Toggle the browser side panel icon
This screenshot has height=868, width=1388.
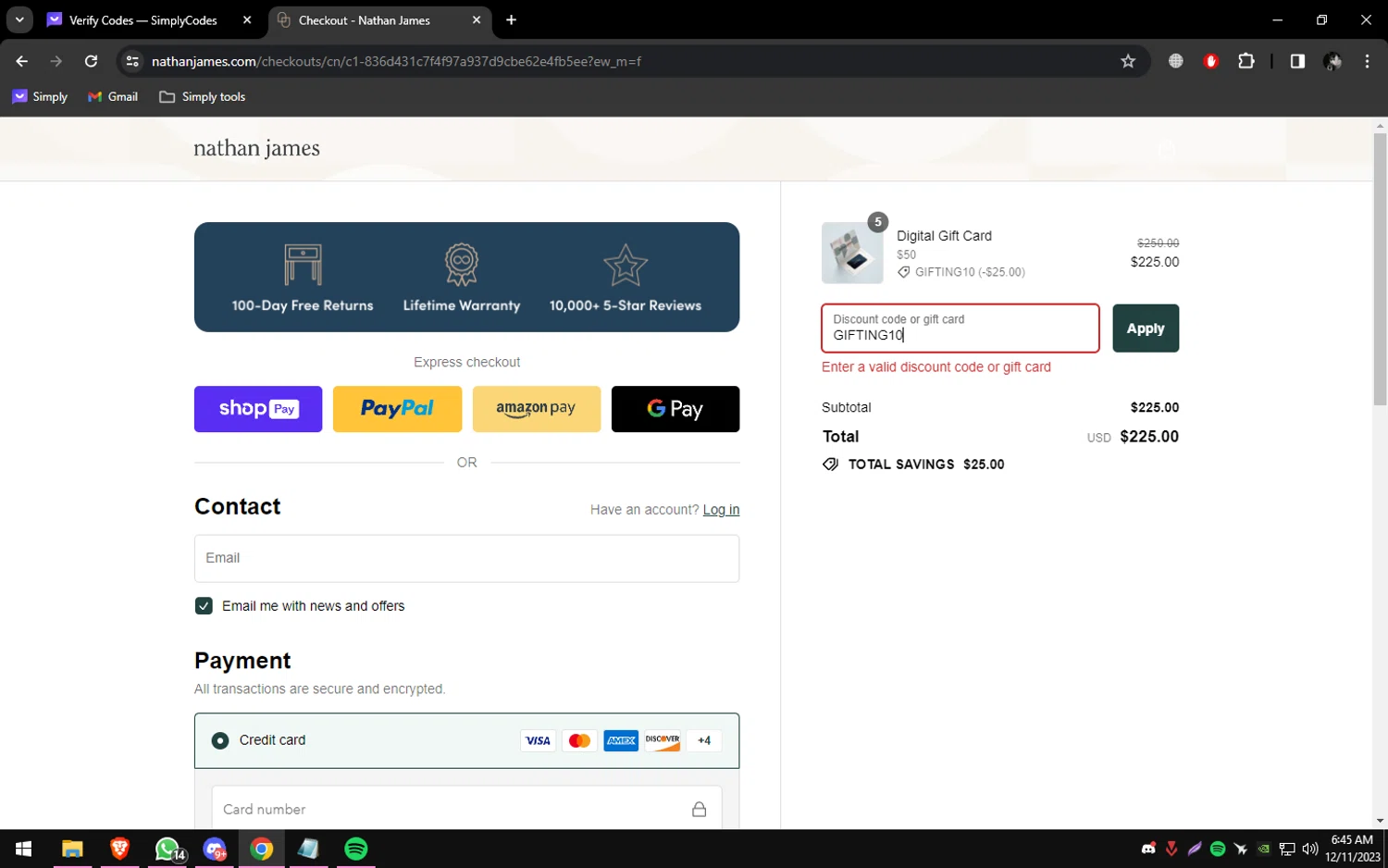point(1297,61)
